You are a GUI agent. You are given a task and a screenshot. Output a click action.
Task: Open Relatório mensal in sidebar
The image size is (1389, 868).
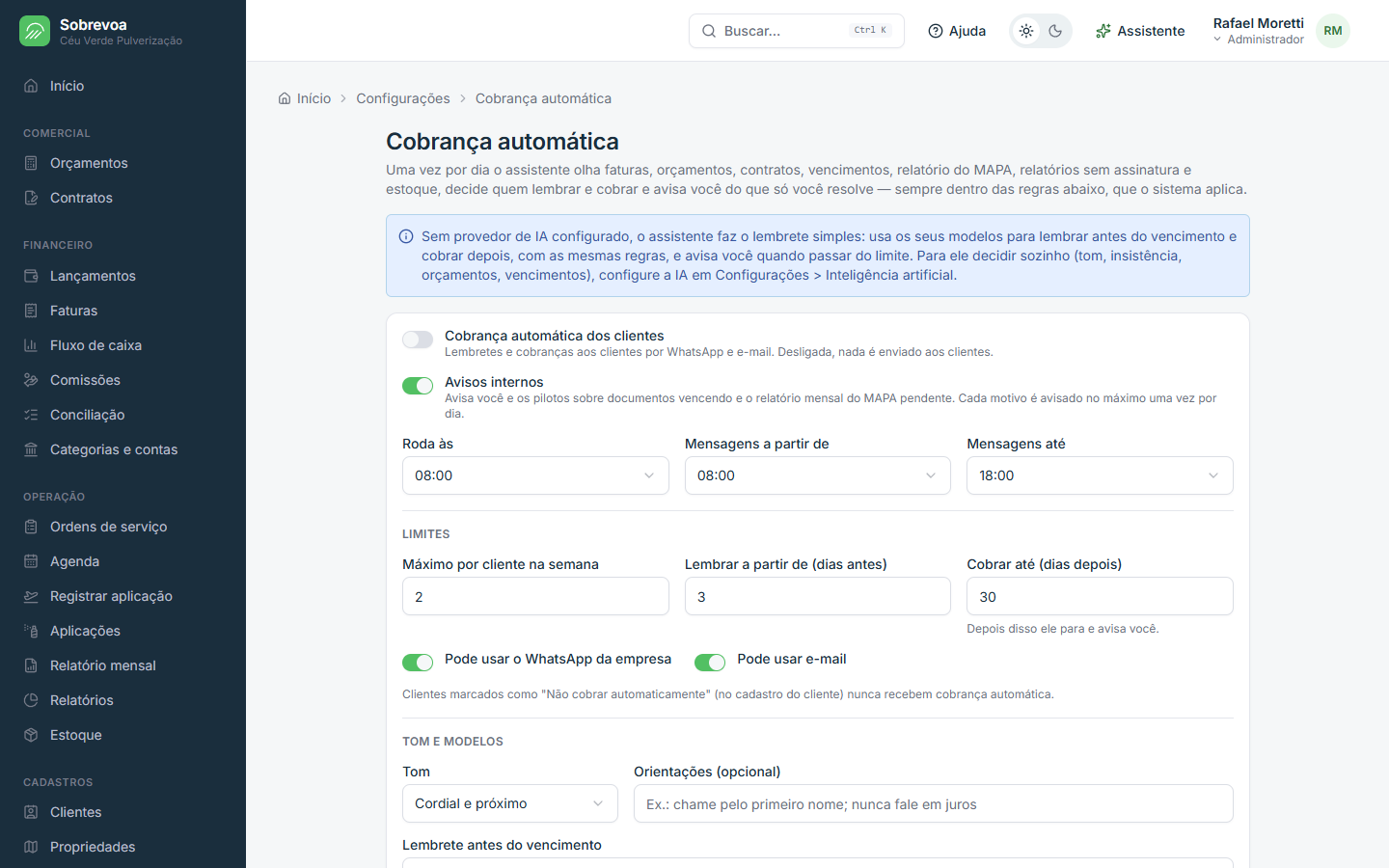tap(123, 665)
